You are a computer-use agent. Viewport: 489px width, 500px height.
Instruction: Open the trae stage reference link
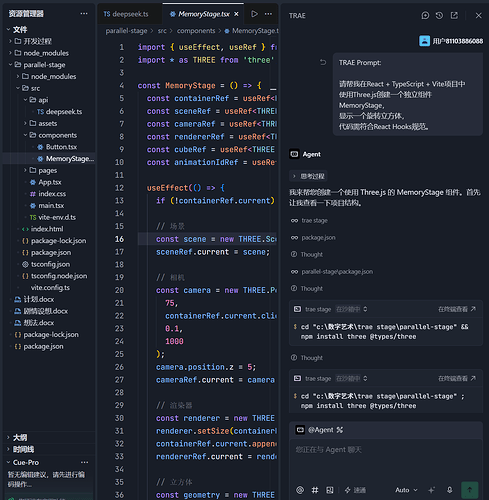pos(309,221)
